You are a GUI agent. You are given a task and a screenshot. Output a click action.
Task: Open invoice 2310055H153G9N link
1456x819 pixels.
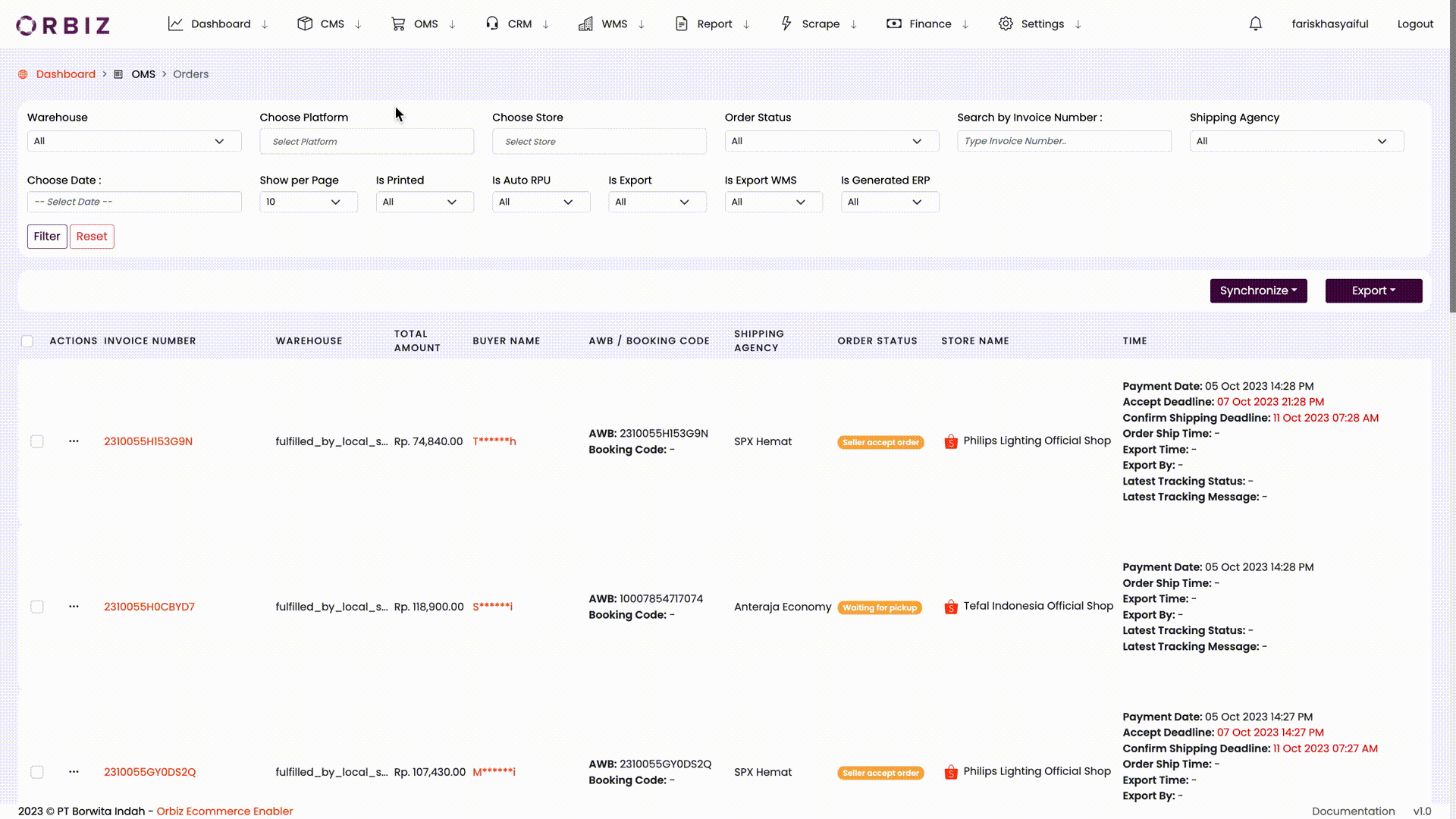coord(148,441)
